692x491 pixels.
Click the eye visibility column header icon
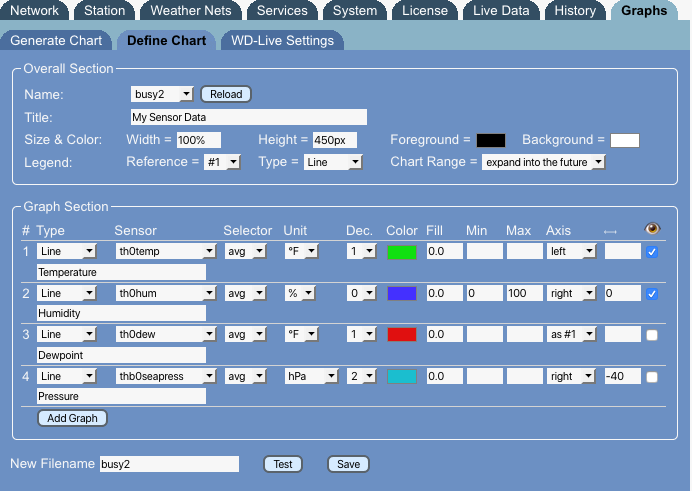pos(652,229)
